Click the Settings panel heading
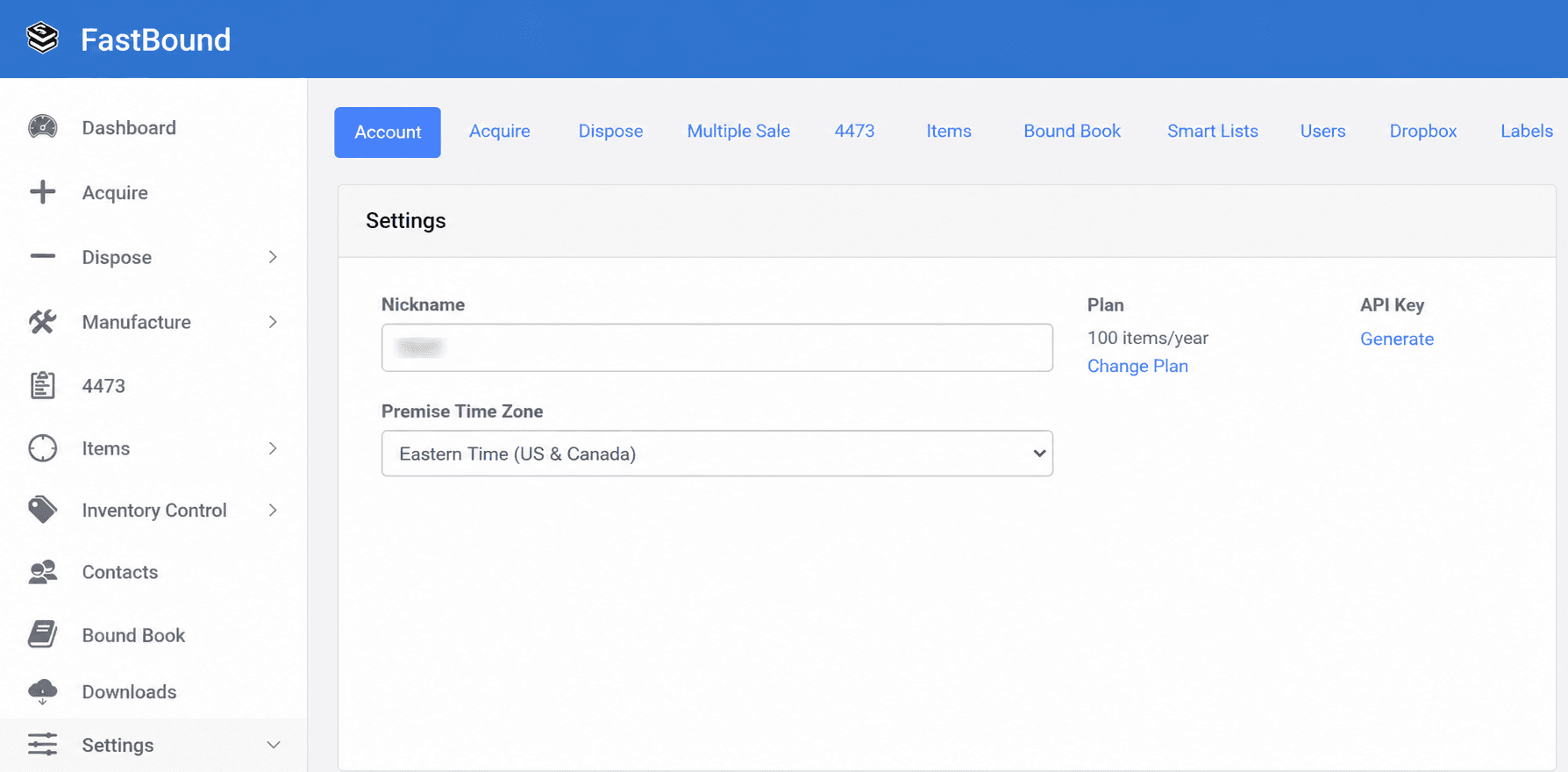This screenshot has height=772, width=1568. click(x=406, y=220)
